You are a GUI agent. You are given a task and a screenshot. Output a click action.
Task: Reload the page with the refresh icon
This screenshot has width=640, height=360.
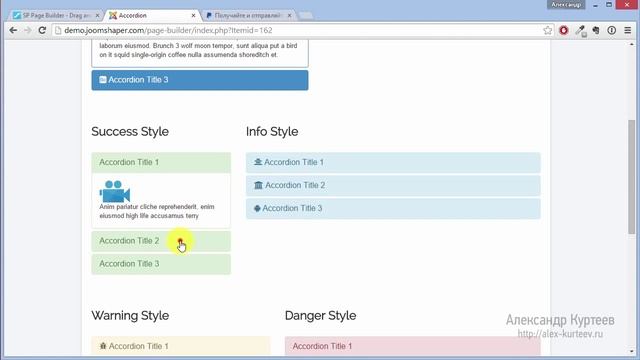[x=42, y=30]
